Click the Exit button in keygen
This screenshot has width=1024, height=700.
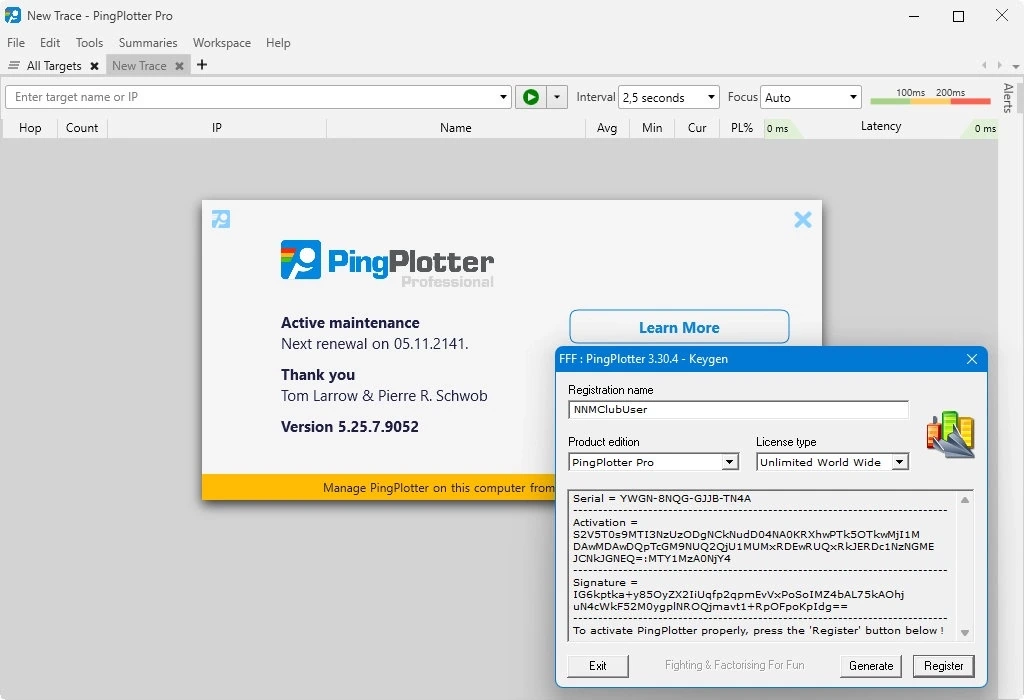tap(598, 666)
